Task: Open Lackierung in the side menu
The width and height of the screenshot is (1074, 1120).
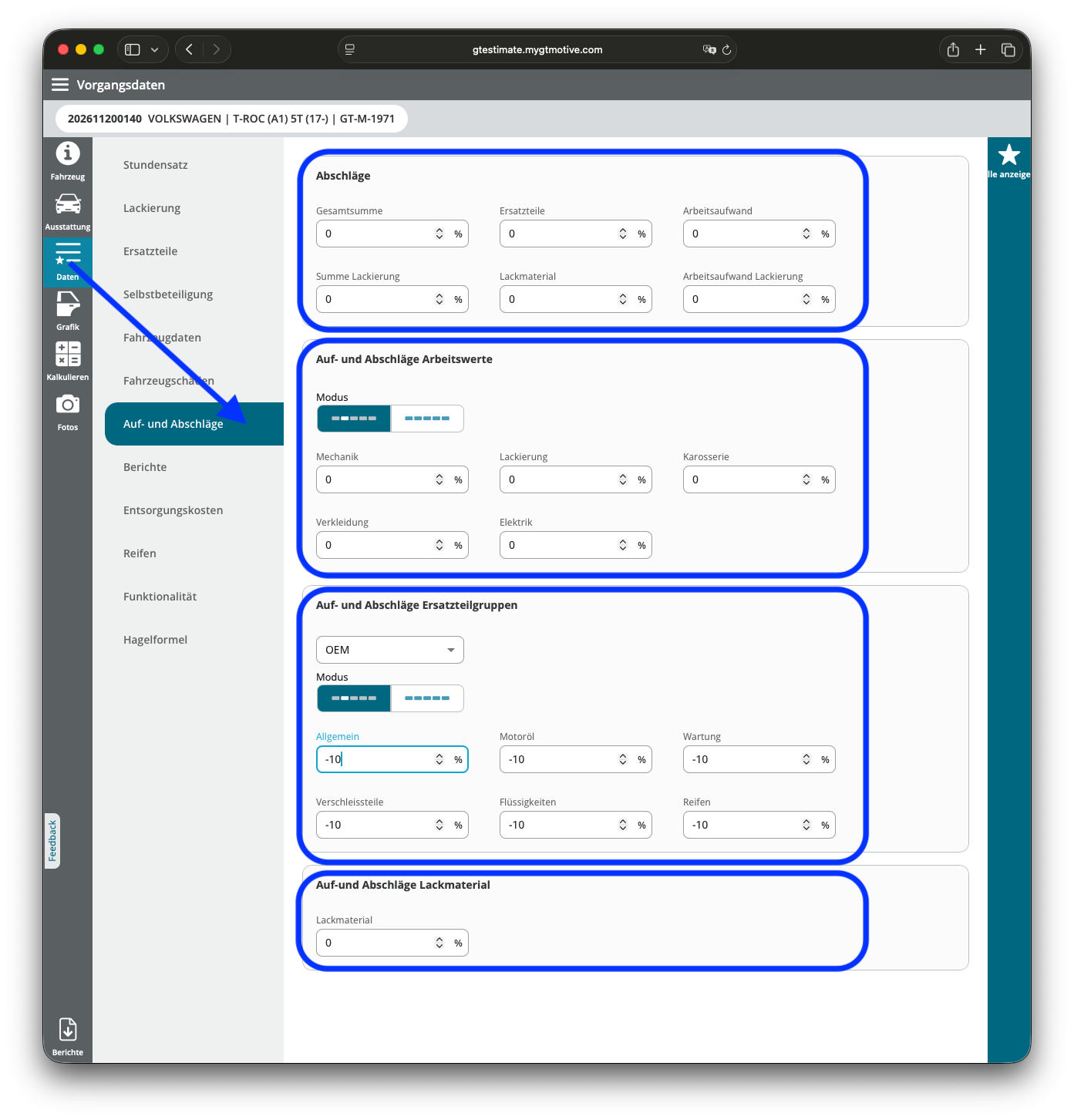Action: 194,208
